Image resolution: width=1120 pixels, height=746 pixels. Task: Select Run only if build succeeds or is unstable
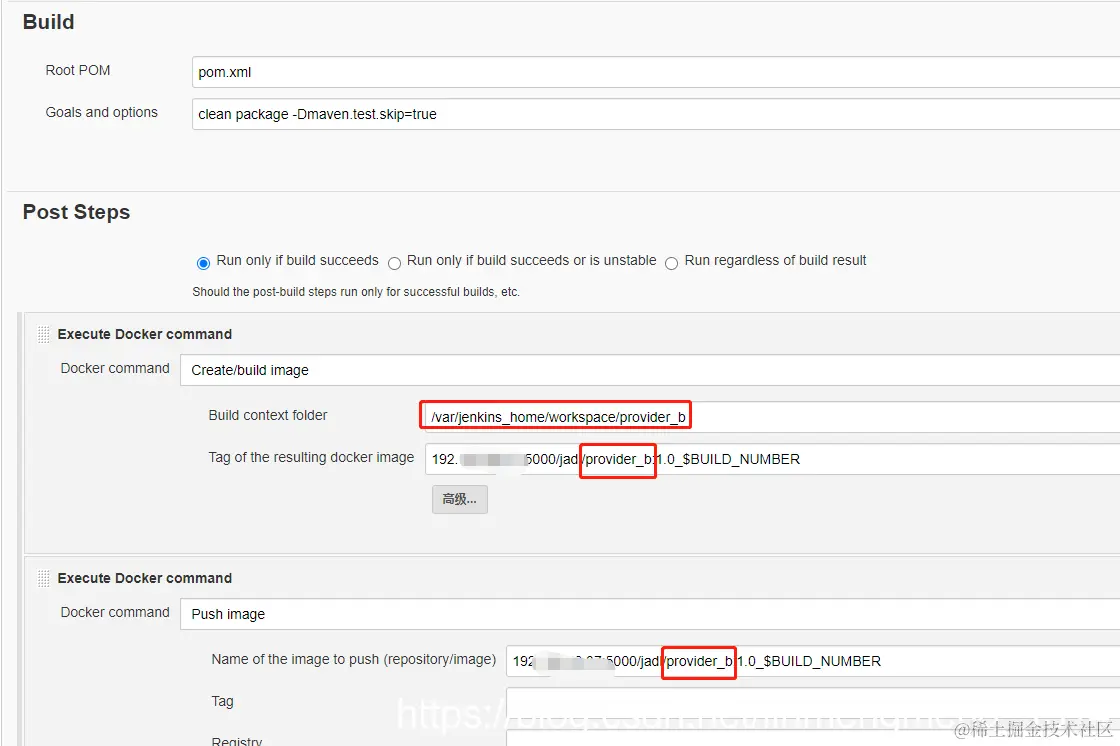coord(394,263)
